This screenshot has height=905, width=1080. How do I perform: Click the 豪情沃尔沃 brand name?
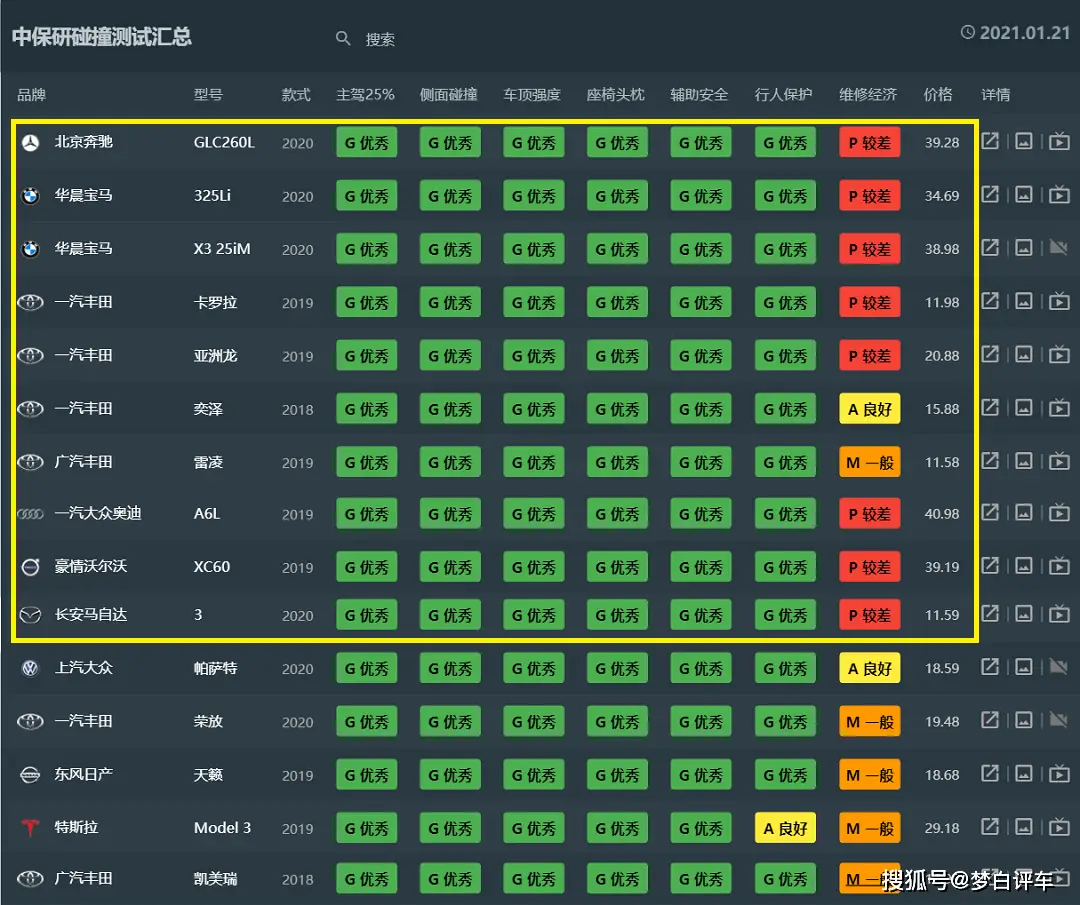coord(91,566)
